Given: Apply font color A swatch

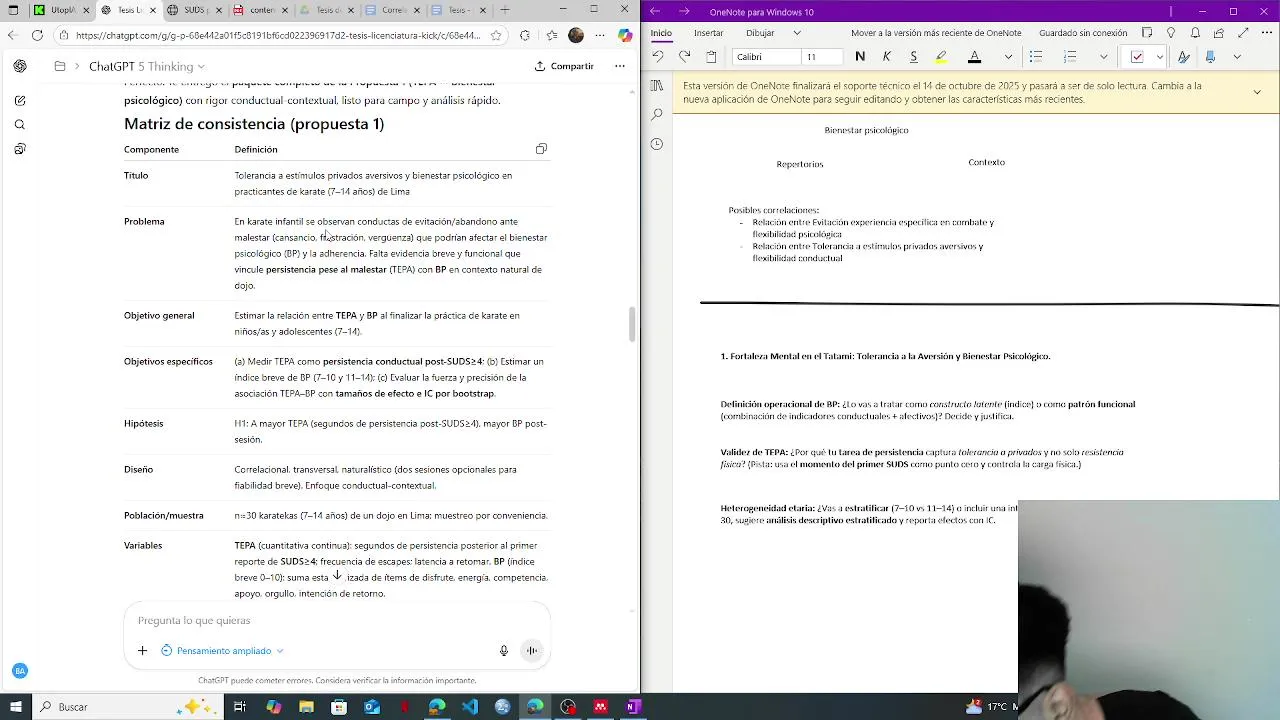Looking at the screenshot, I should [x=974, y=57].
